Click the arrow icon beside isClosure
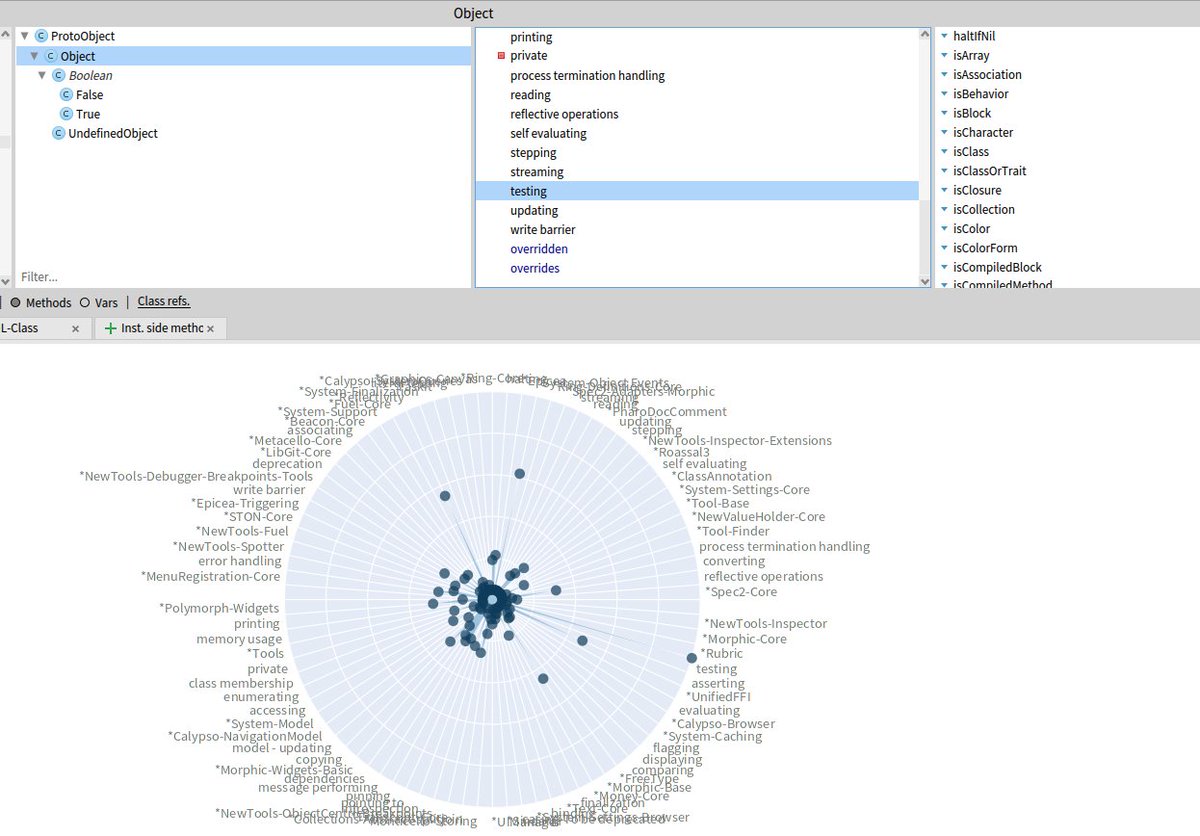 click(x=944, y=191)
